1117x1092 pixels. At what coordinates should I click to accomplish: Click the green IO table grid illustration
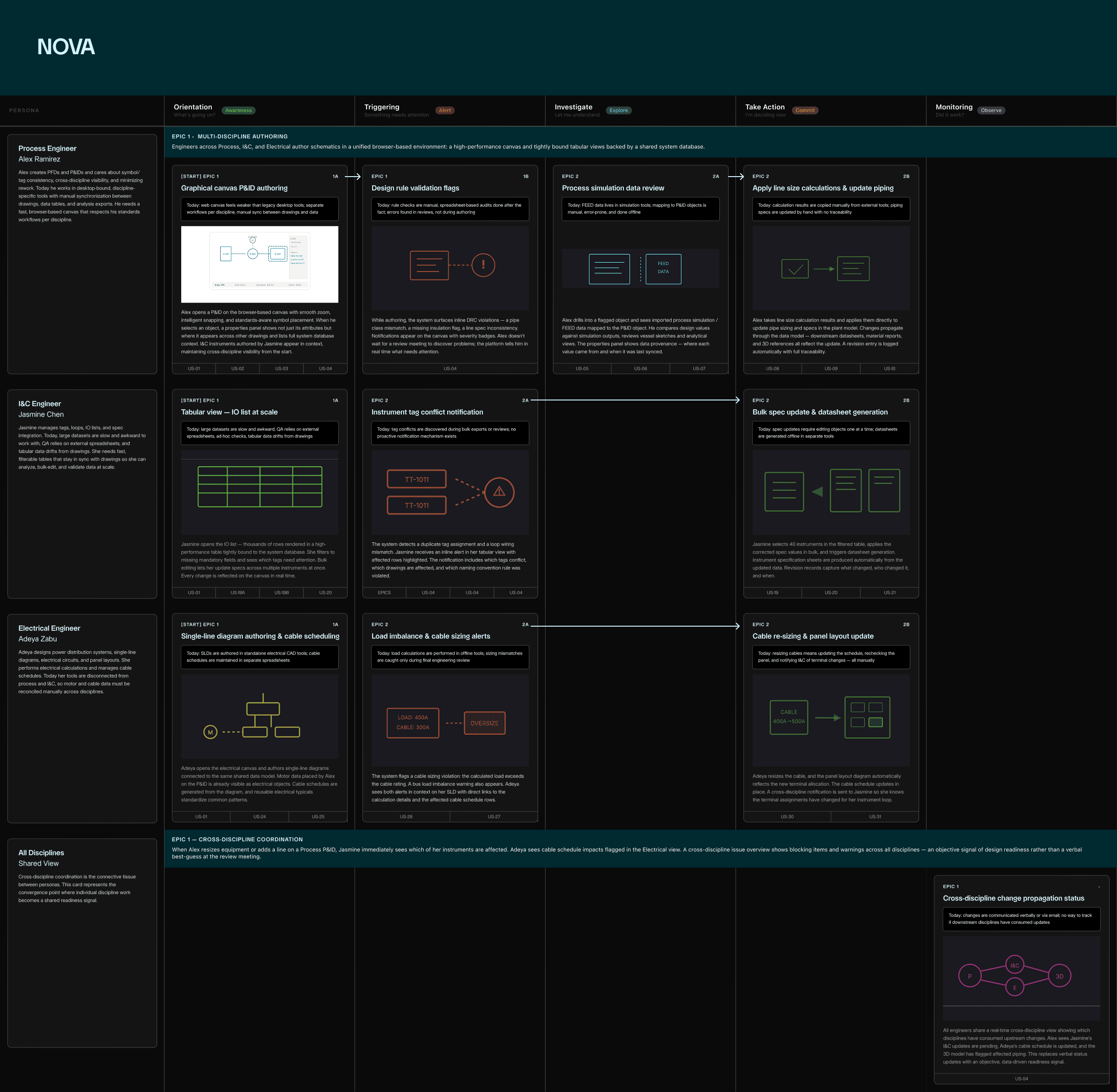260,487
